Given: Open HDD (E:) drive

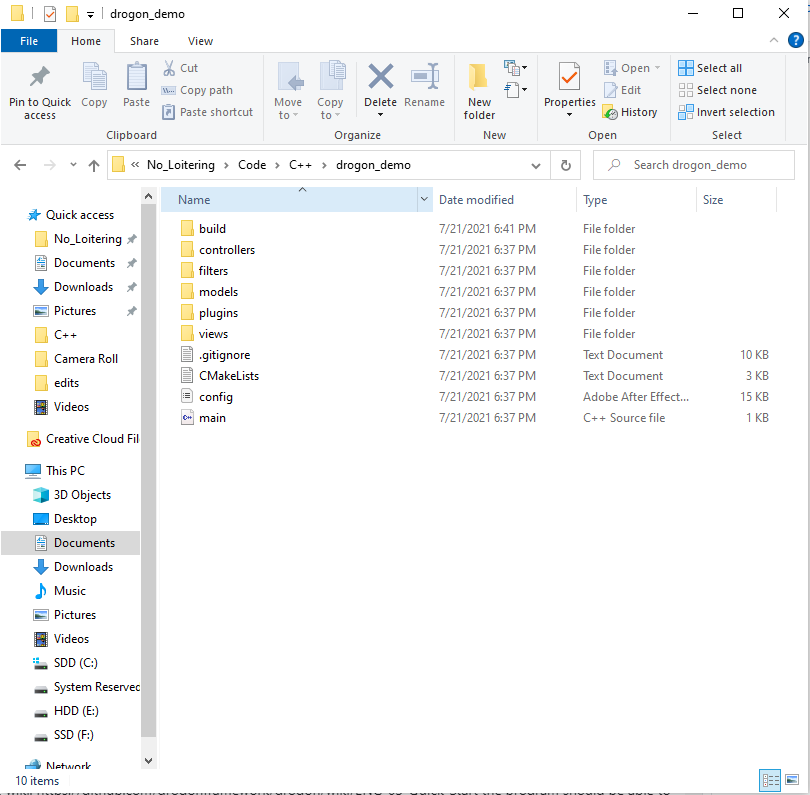Looking at the screenshot, I should click(66, 711).
